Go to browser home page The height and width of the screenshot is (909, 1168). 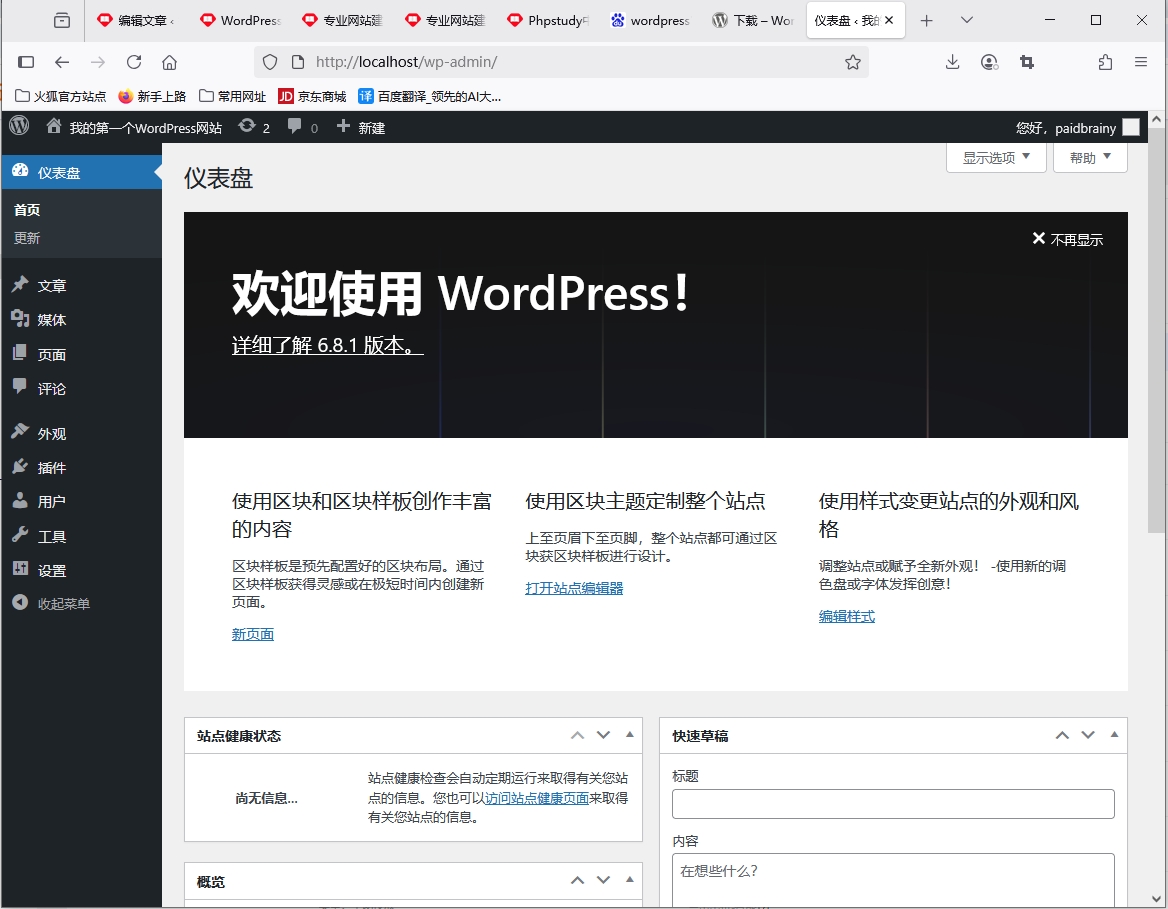[170, 63]
